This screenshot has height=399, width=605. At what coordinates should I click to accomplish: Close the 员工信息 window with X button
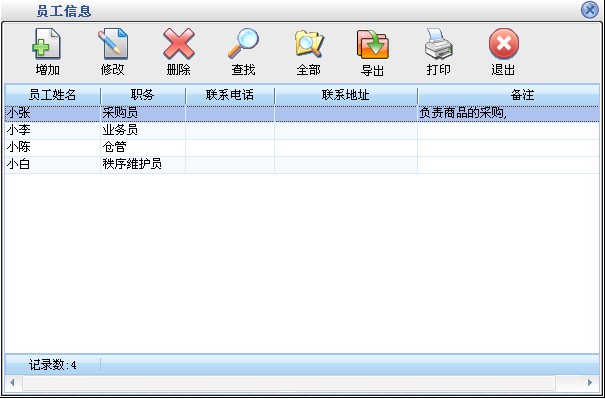[x=590, y=10]
